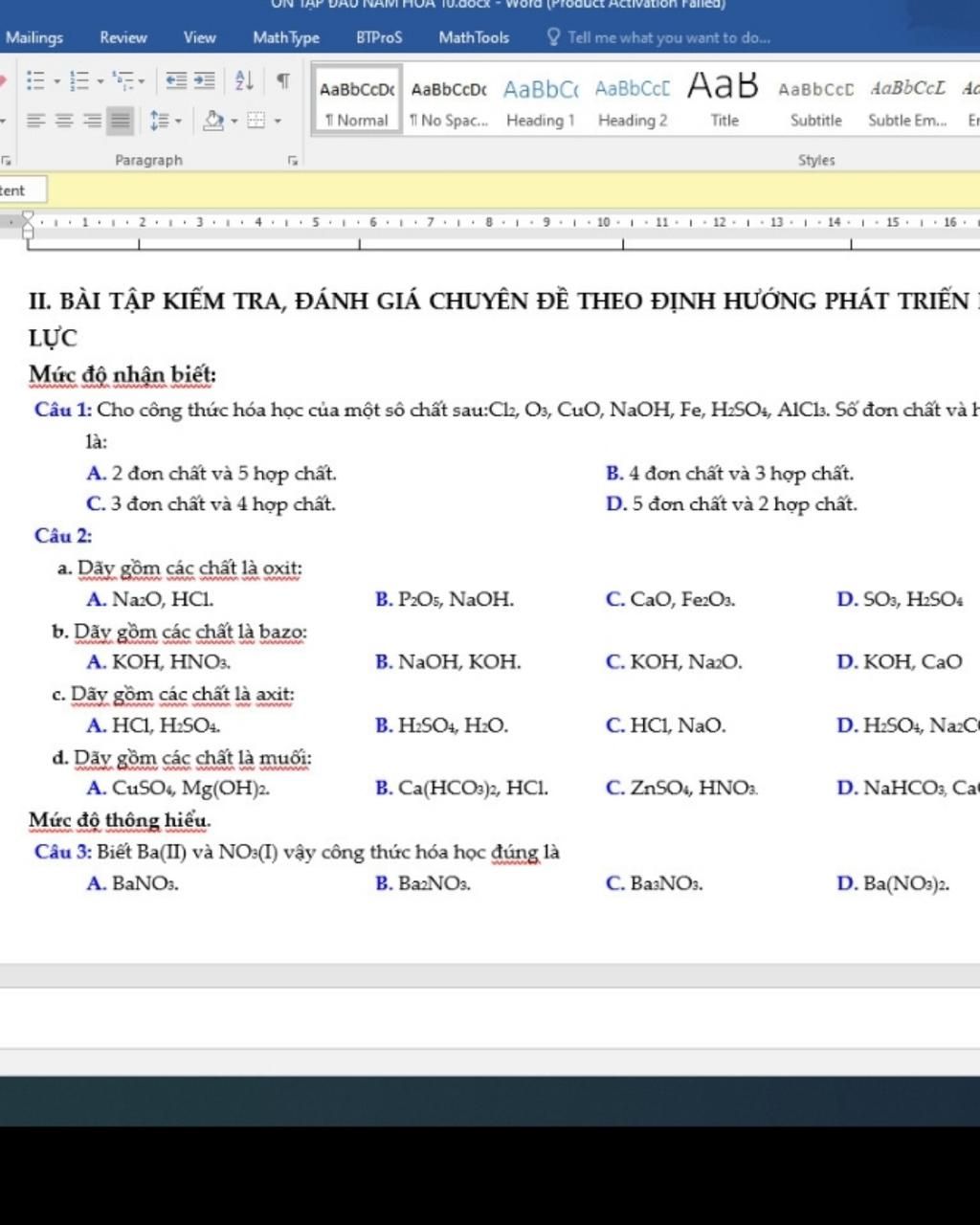Open line spacing dropdown arrow

click(x=179, y=122)
